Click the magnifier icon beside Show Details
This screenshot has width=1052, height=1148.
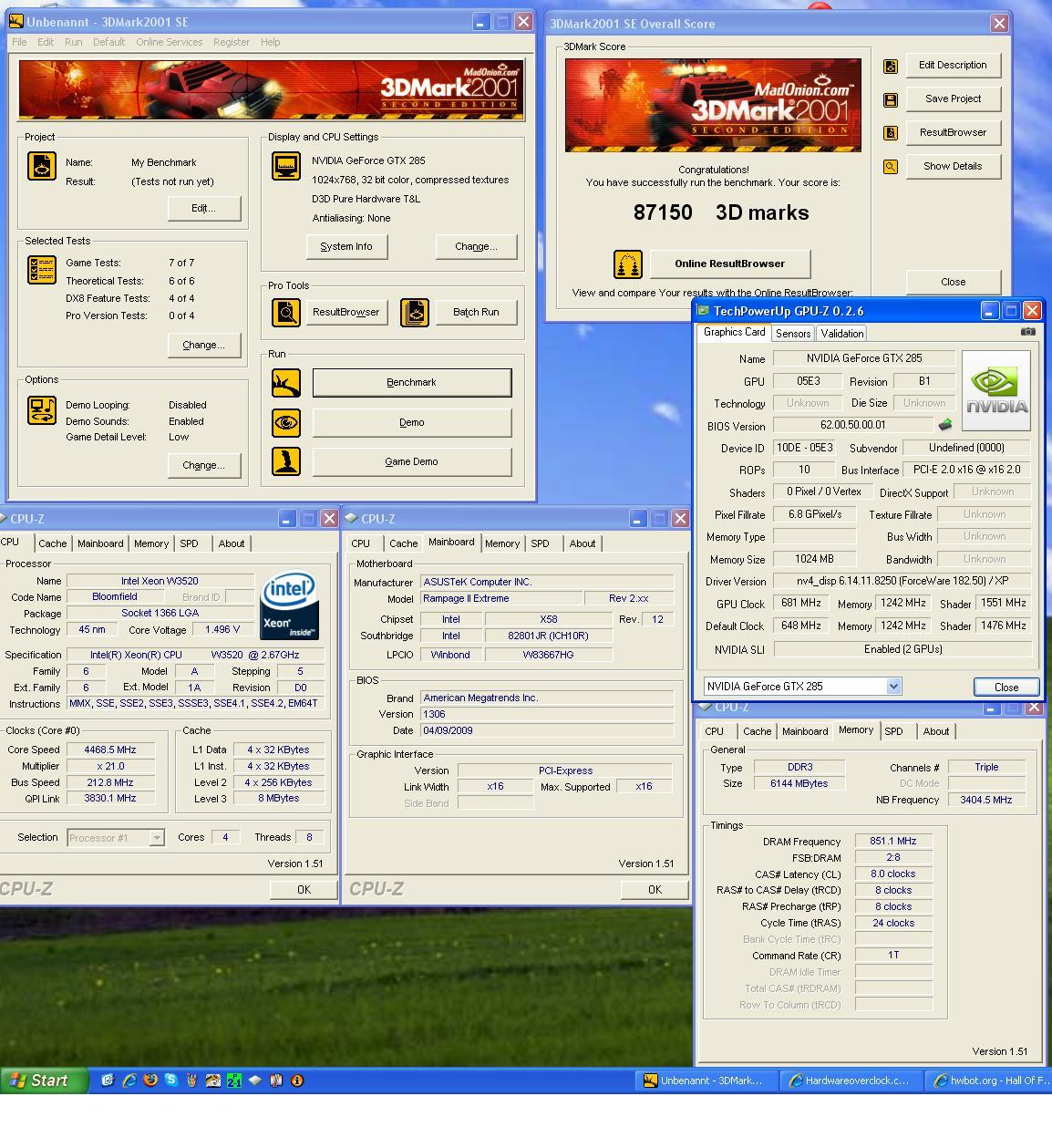891,167
